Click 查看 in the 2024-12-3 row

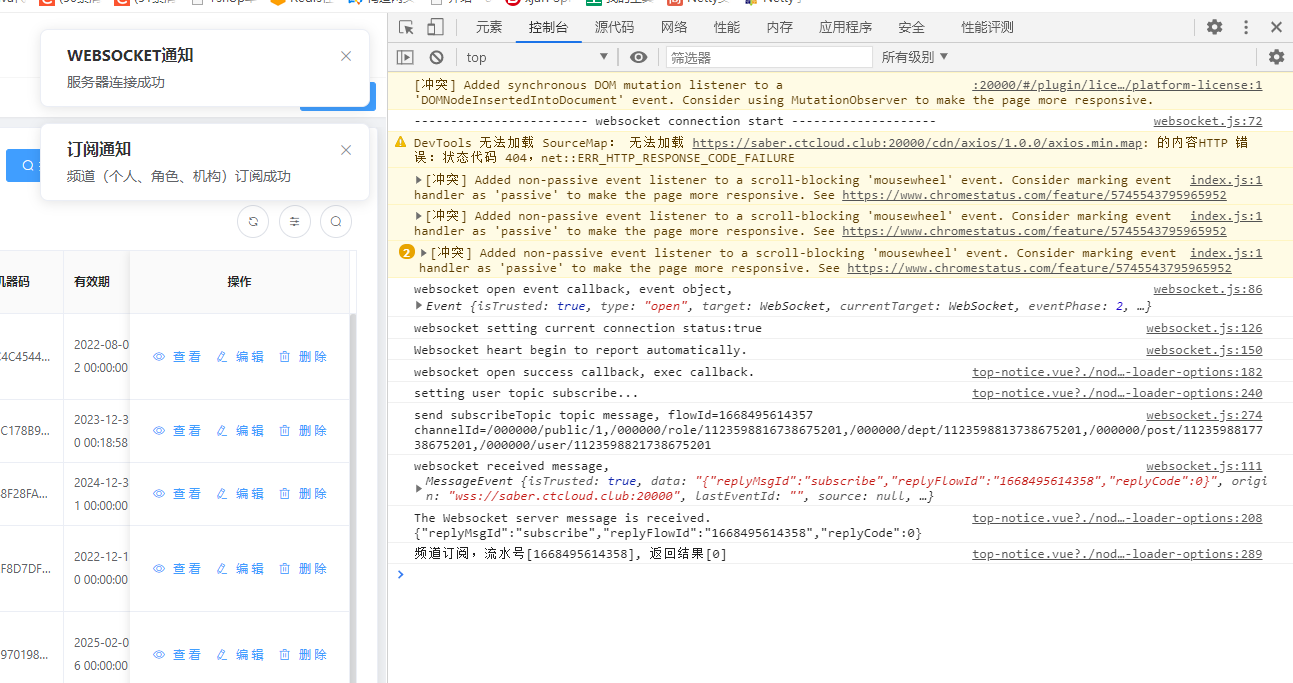(x=177, y=494)
